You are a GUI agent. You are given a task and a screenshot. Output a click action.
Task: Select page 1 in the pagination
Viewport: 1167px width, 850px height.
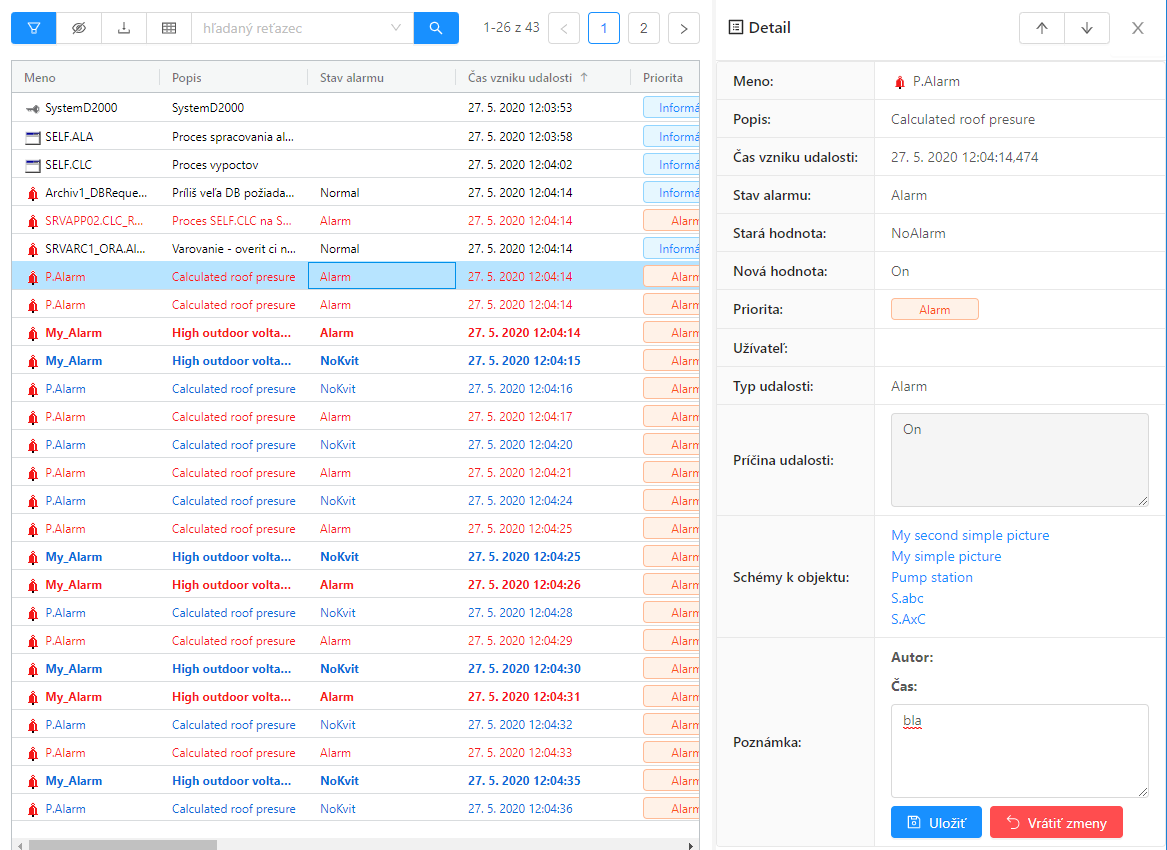point(603,29)
